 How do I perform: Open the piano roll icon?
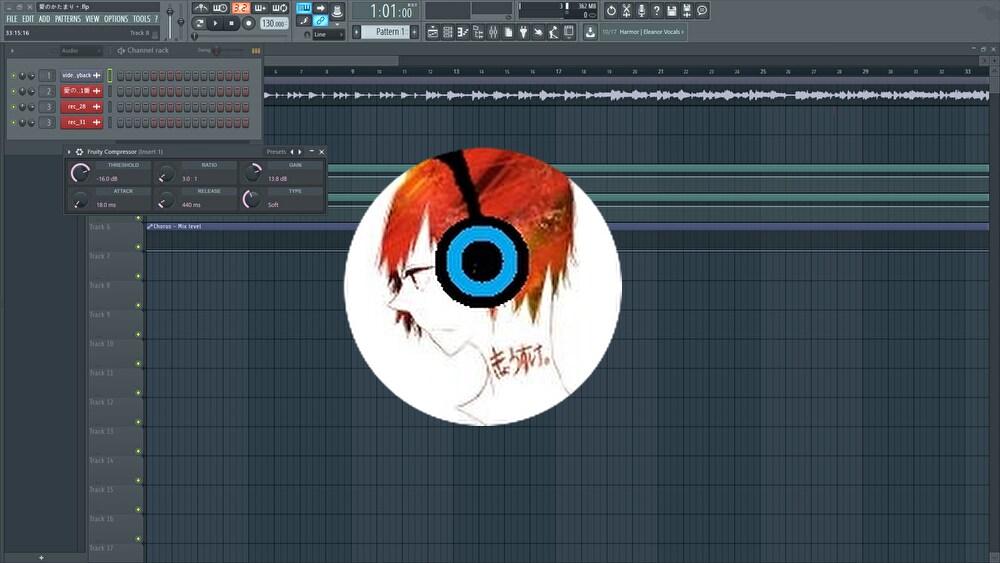tap(462, 32)
